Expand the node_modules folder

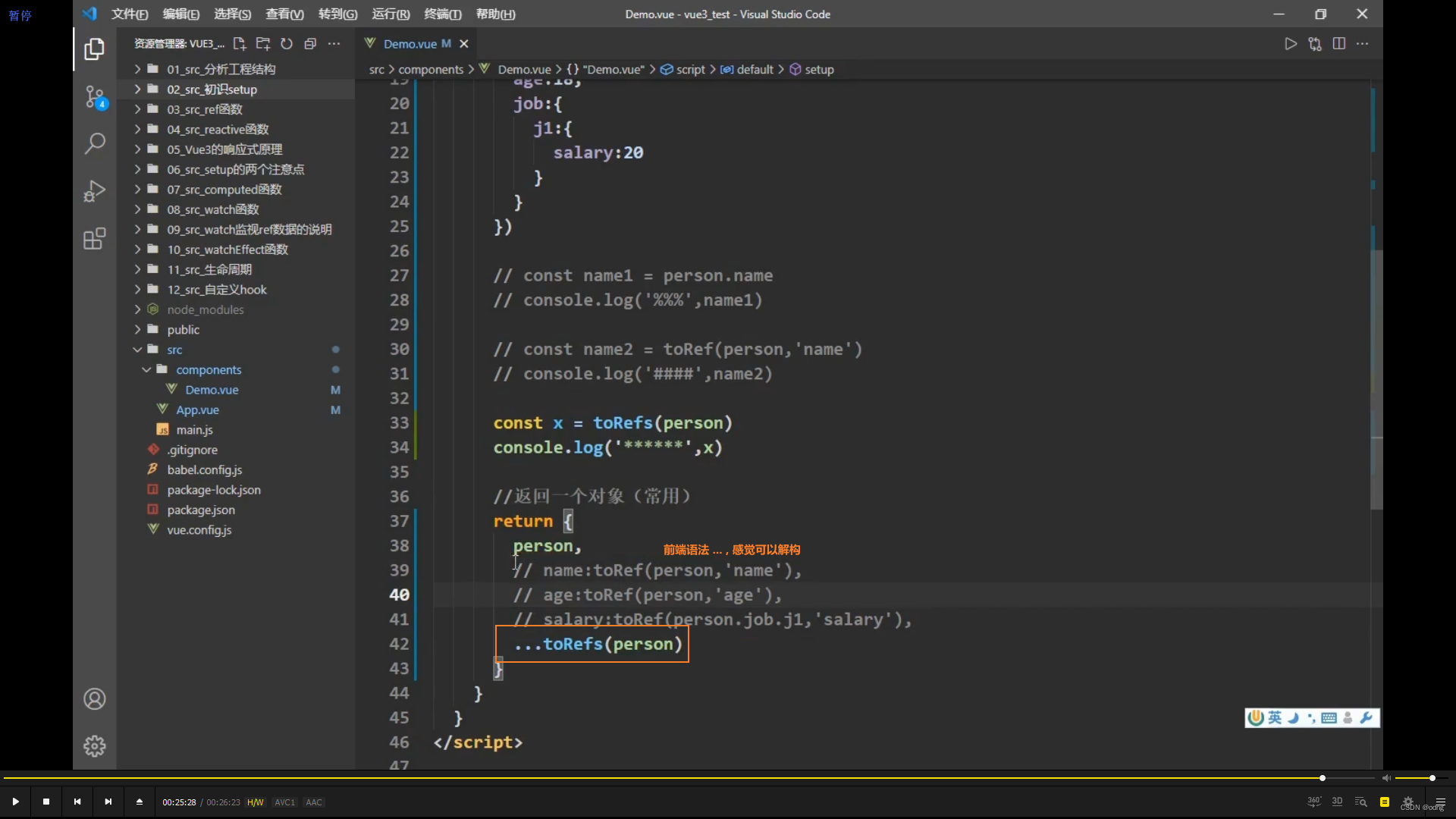[x=236, y=309]
